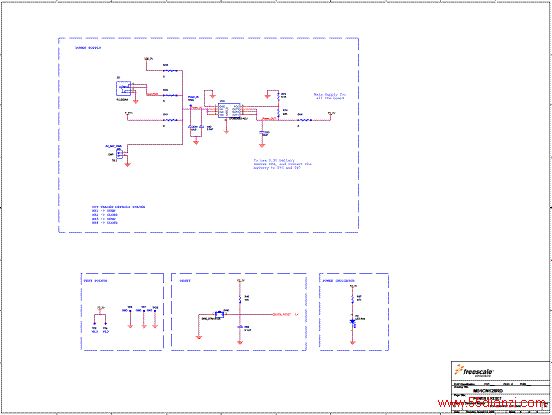The height and width of the screenshot is (415, 552).
Task: Select the 'Main supply' blue note text
Action: (330, 96)
